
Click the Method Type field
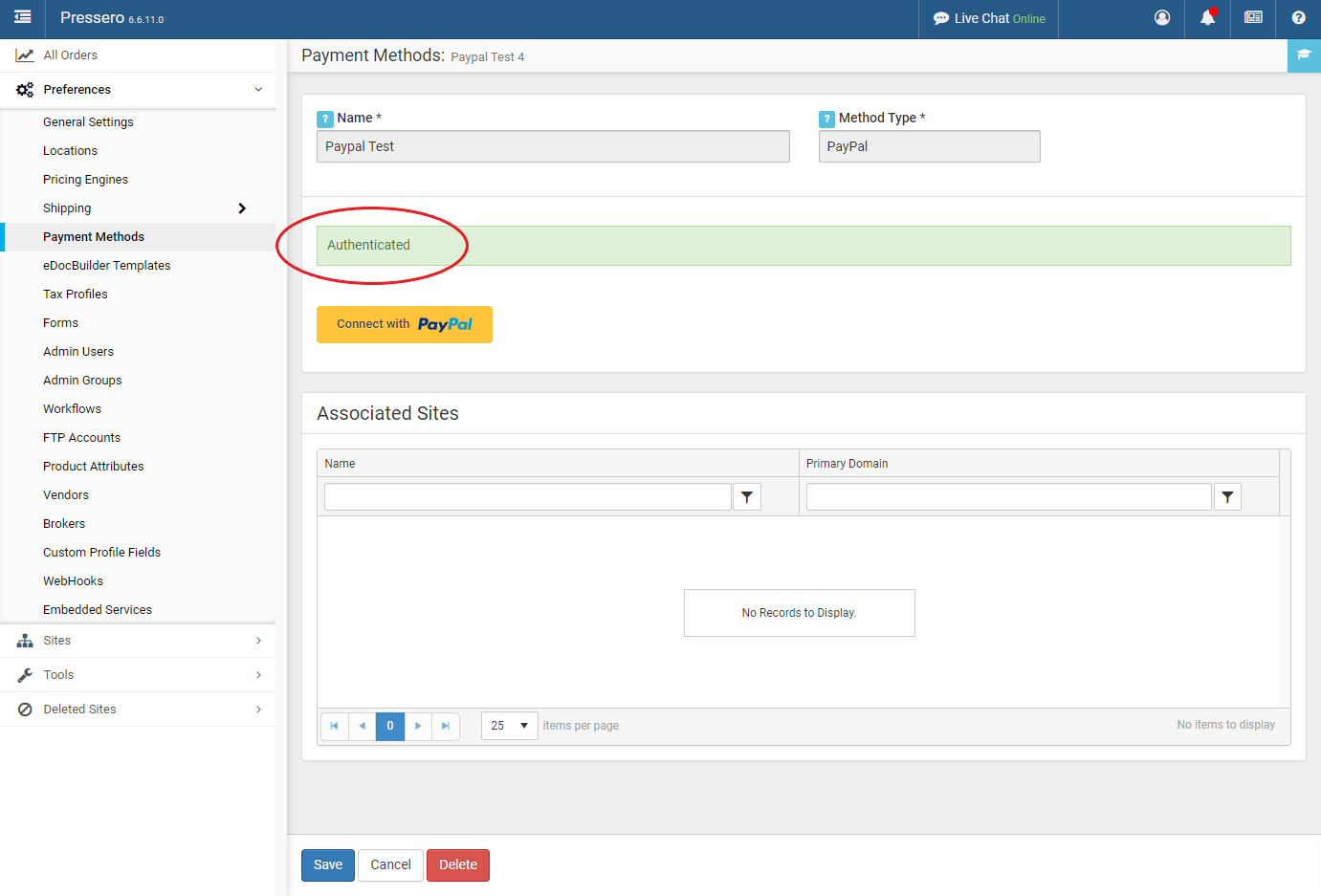(930, 146)
